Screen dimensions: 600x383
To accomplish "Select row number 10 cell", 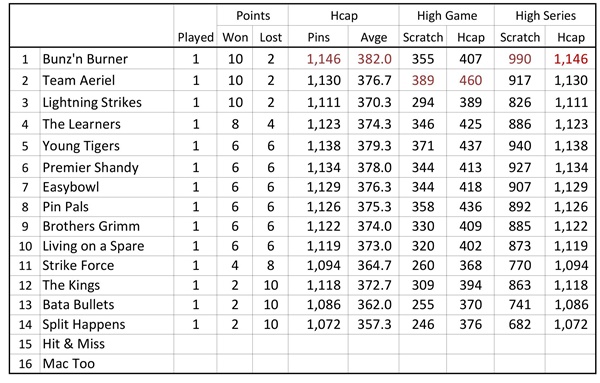I will pyautogui.click(x=25, y=246).
